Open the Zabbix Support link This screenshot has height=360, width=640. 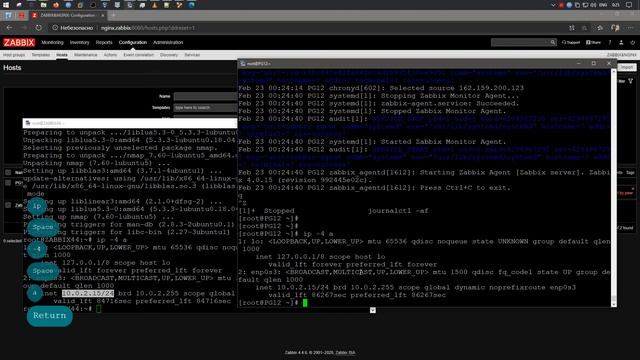571,42
